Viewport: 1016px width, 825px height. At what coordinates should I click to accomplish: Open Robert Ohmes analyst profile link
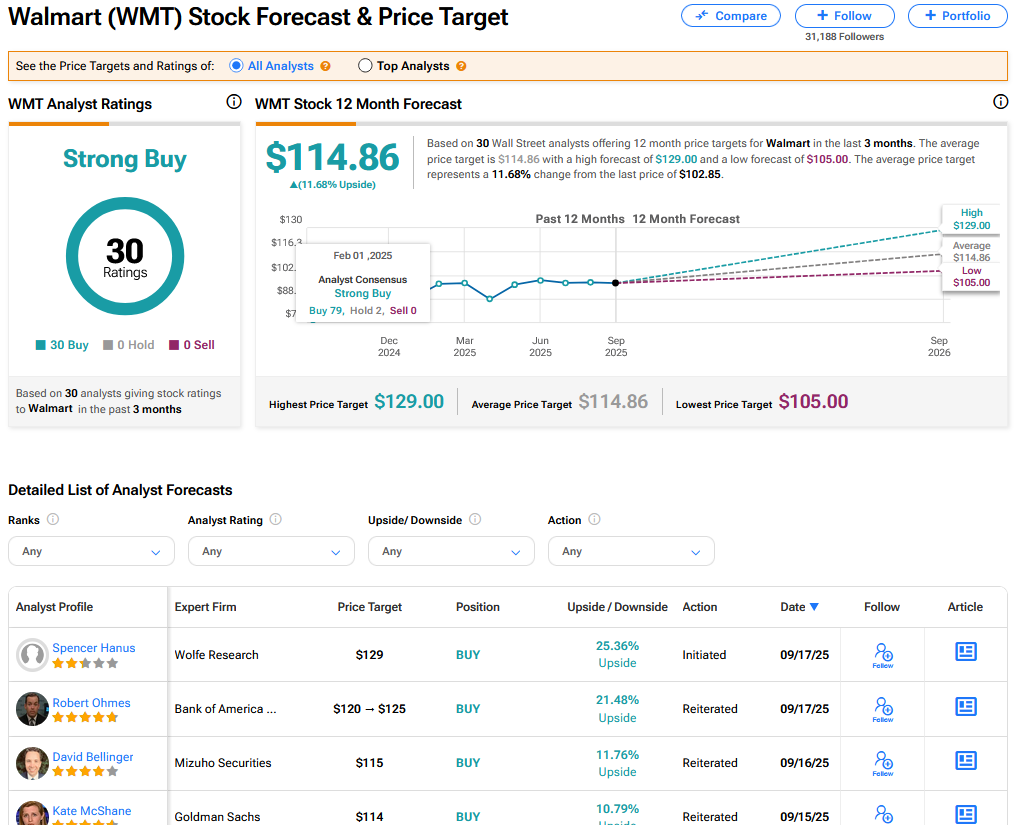coord(91,703)
